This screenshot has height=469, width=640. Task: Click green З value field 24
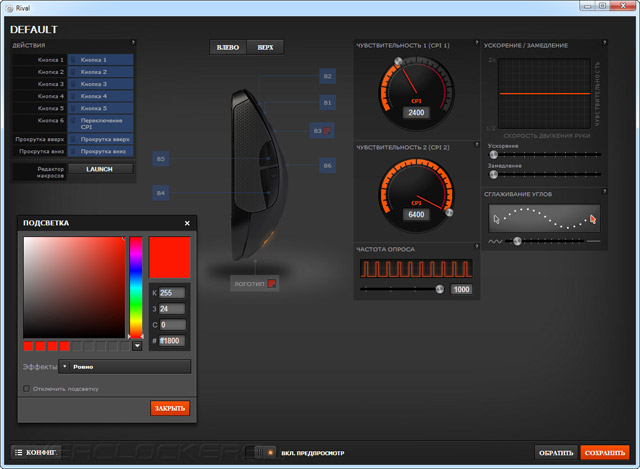[172, 309]
